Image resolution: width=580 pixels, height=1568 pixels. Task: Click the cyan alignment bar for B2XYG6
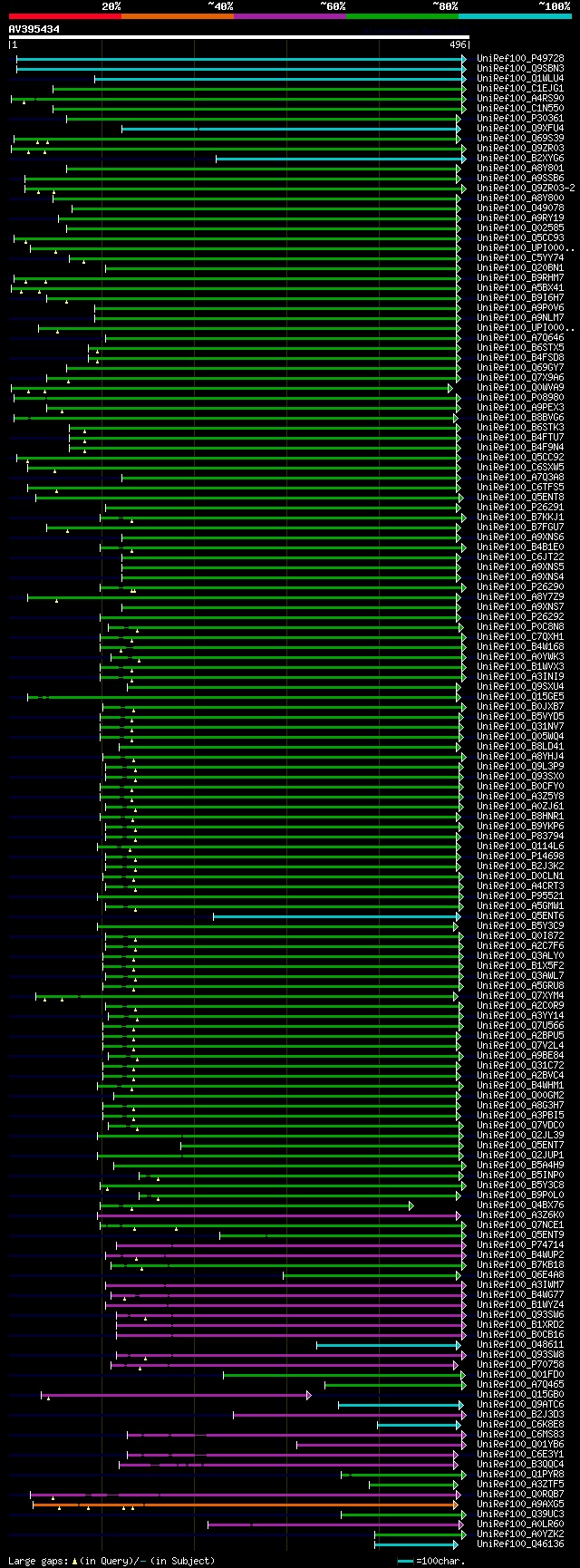tap(341, 159)
